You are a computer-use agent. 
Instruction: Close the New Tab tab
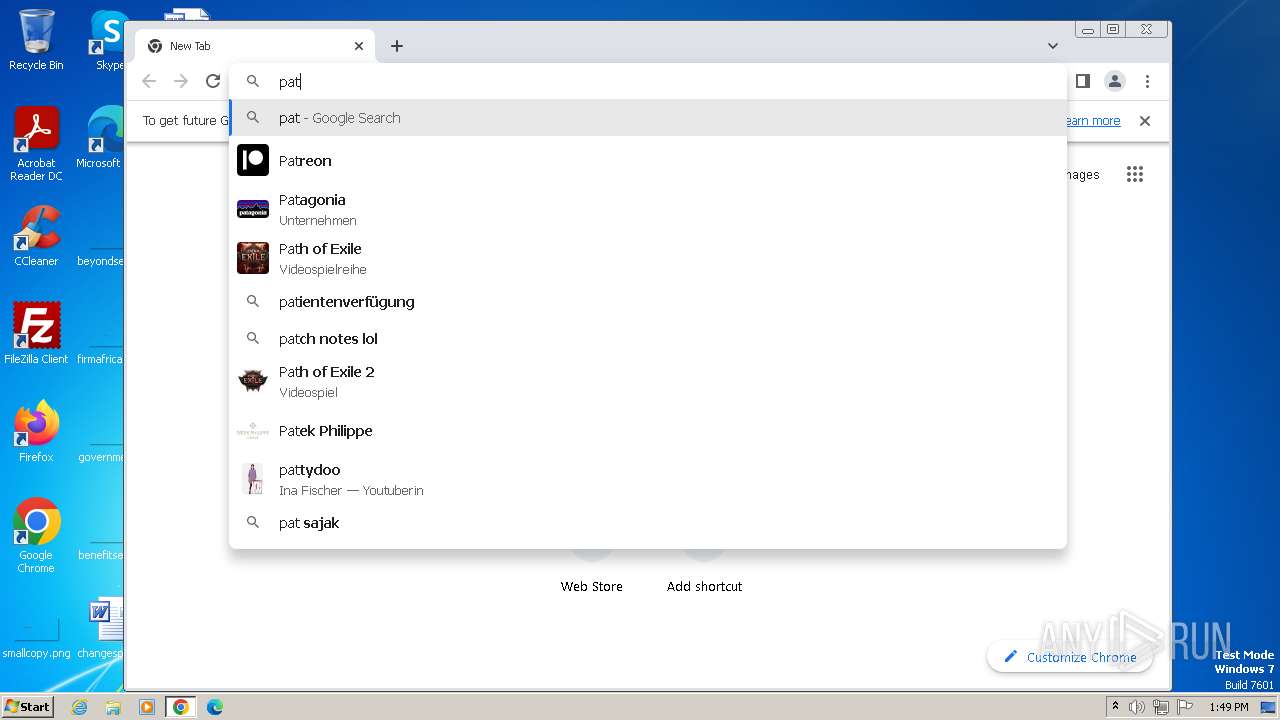[359, 46]
